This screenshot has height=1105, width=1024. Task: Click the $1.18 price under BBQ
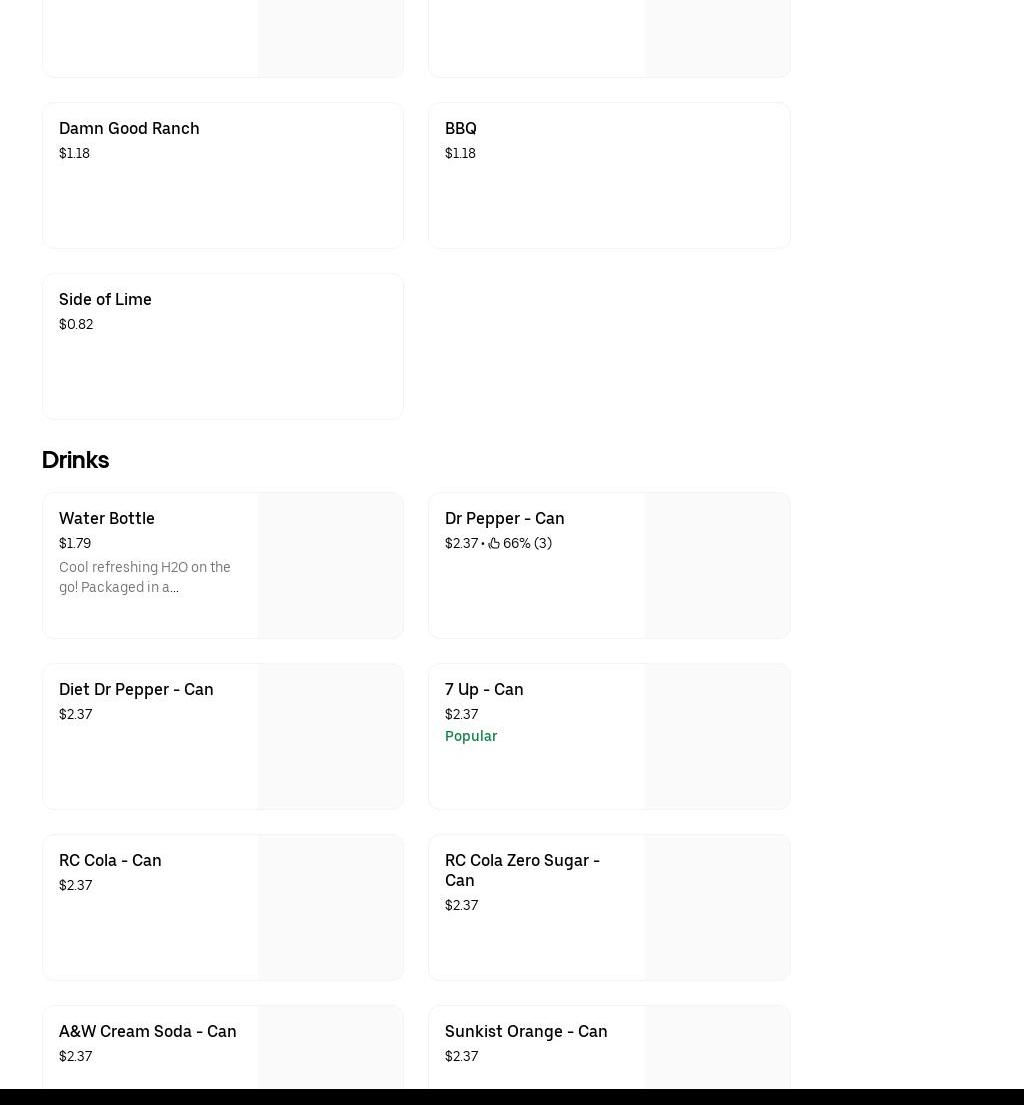pos(460,153)
